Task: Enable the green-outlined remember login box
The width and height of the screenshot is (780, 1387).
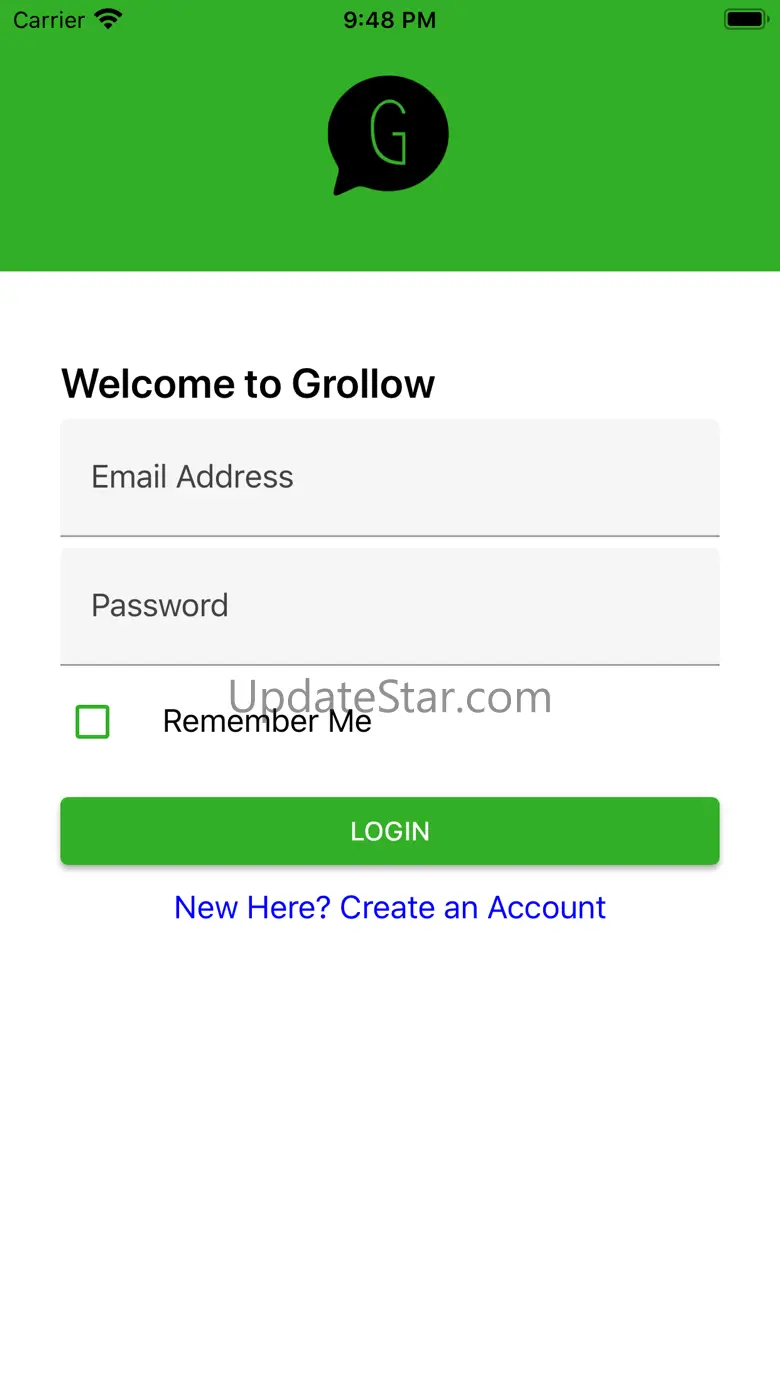Action: 93,722
